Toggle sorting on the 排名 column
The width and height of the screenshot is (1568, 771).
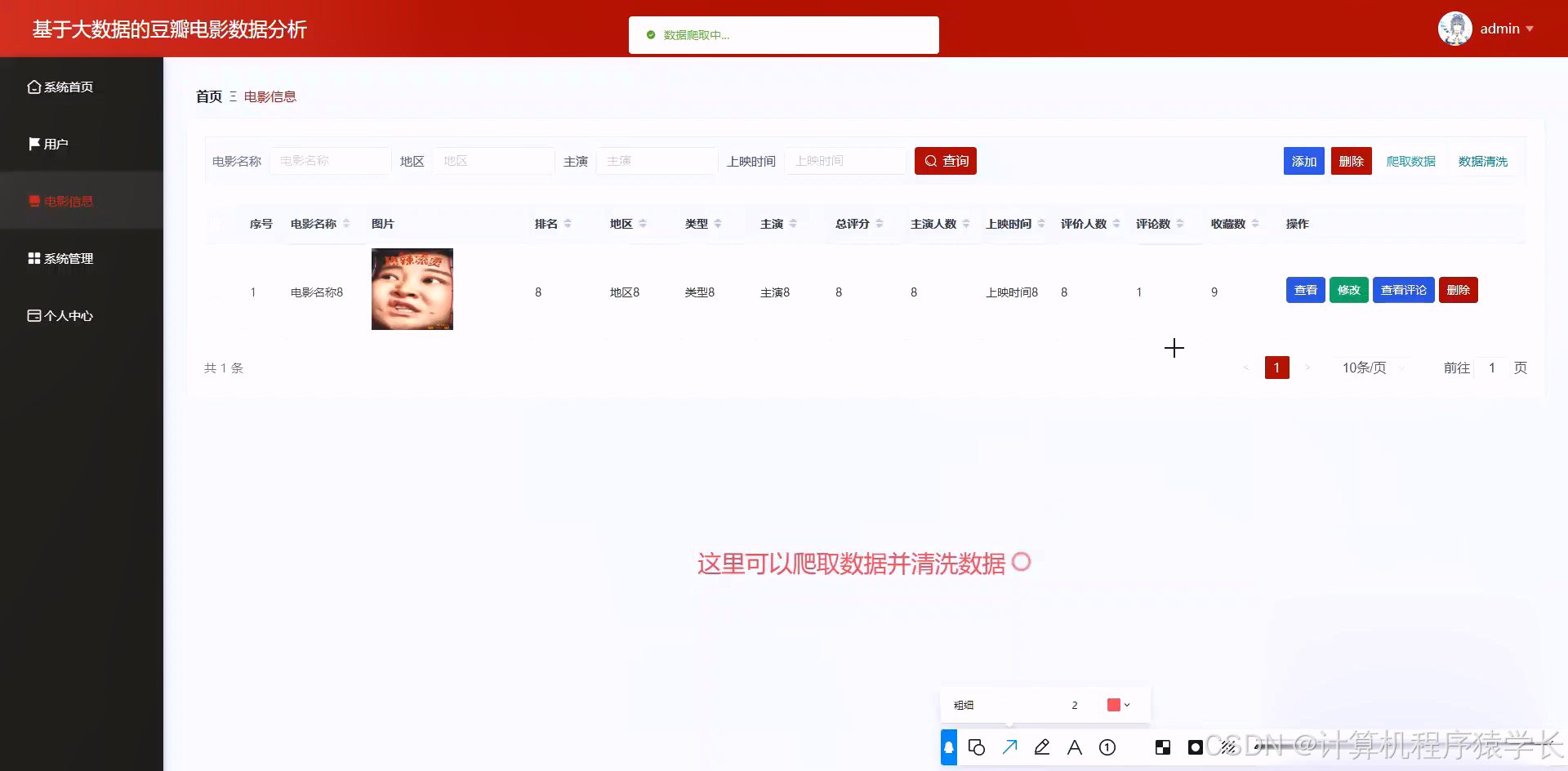click(x=568, y=223)
